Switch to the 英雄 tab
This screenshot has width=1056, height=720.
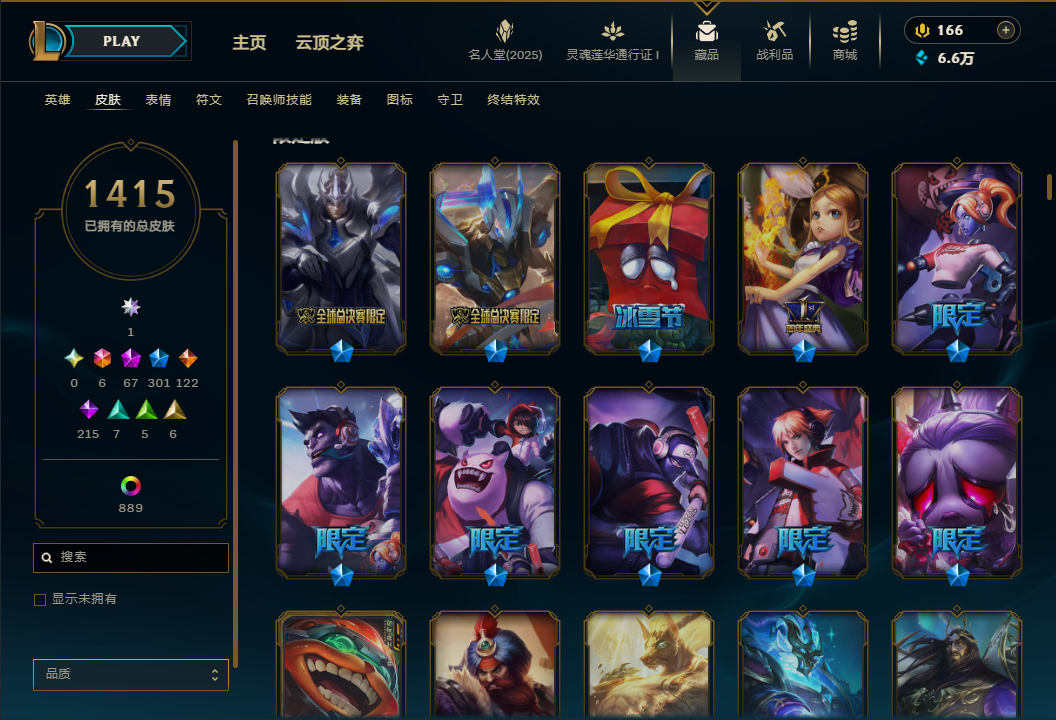click(x=57, y=100)
